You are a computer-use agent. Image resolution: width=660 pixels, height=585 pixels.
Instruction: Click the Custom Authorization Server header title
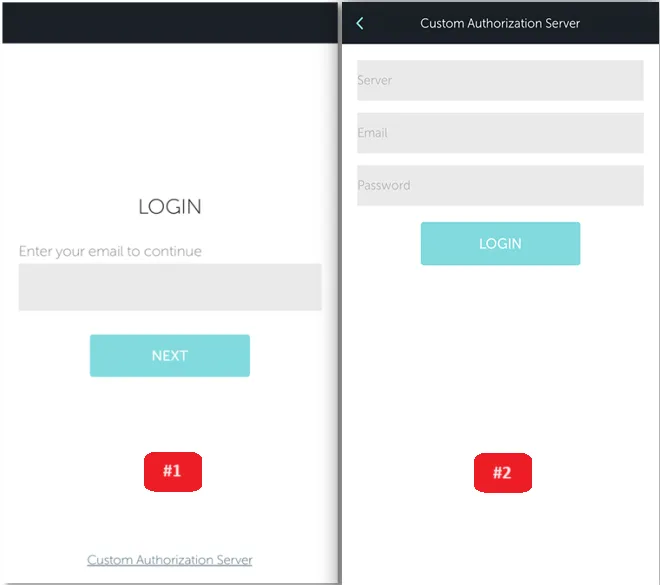[x=500, y=23]
